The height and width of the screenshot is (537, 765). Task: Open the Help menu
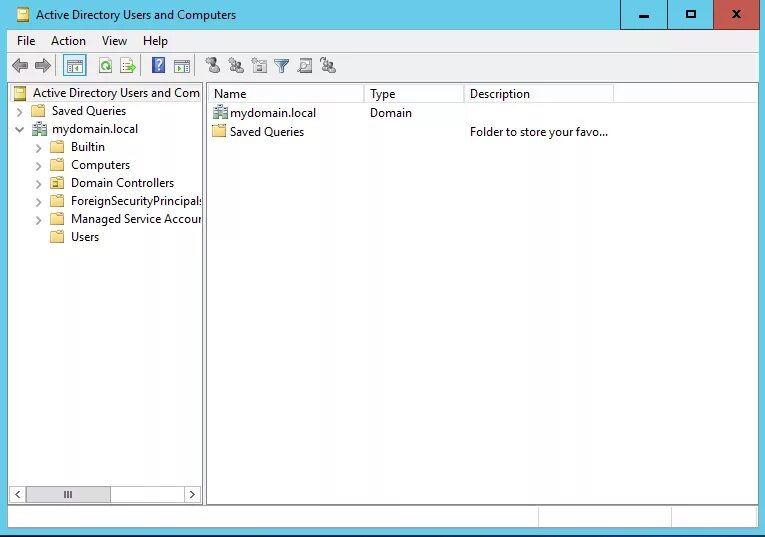pyautogui.click(x=155, y=41)
